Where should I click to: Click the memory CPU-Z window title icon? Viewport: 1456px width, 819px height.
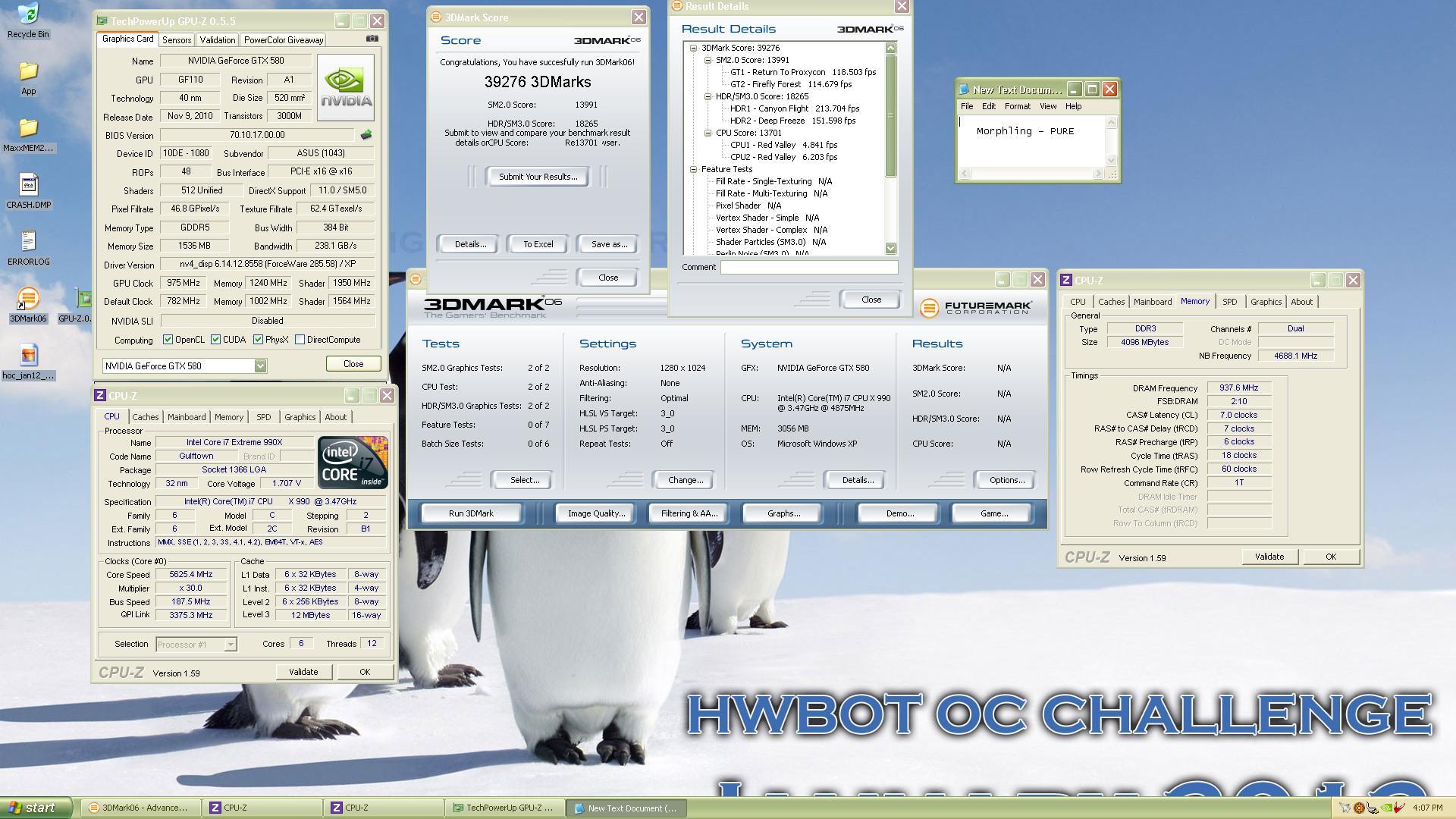click(x=1066, y=281)
